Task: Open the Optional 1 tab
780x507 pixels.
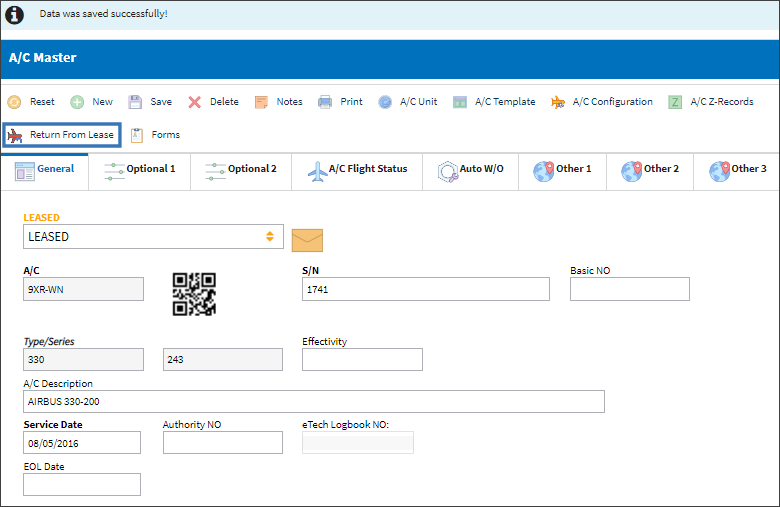Action: tap(140, 171)
